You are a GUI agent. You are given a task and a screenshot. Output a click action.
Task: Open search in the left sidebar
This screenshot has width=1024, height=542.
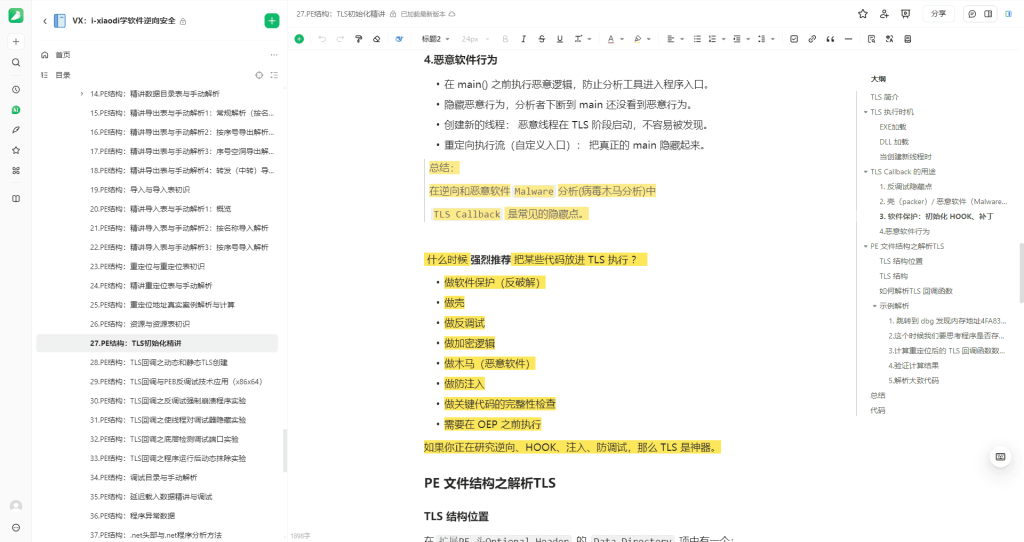pyautogui.click(x=16, y=62)
